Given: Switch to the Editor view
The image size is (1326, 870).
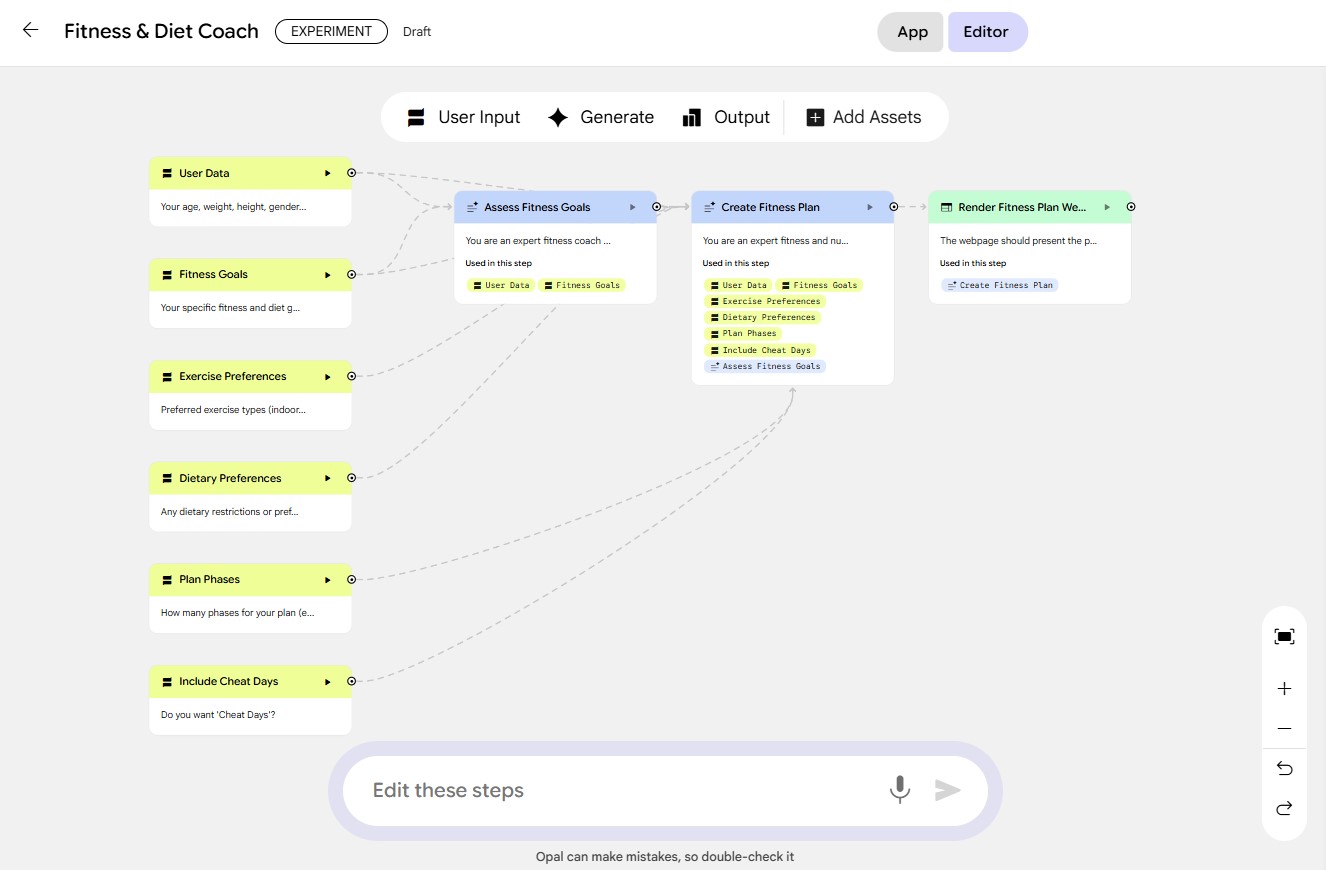Looking at the screenshot, I should tap(986, 32).
